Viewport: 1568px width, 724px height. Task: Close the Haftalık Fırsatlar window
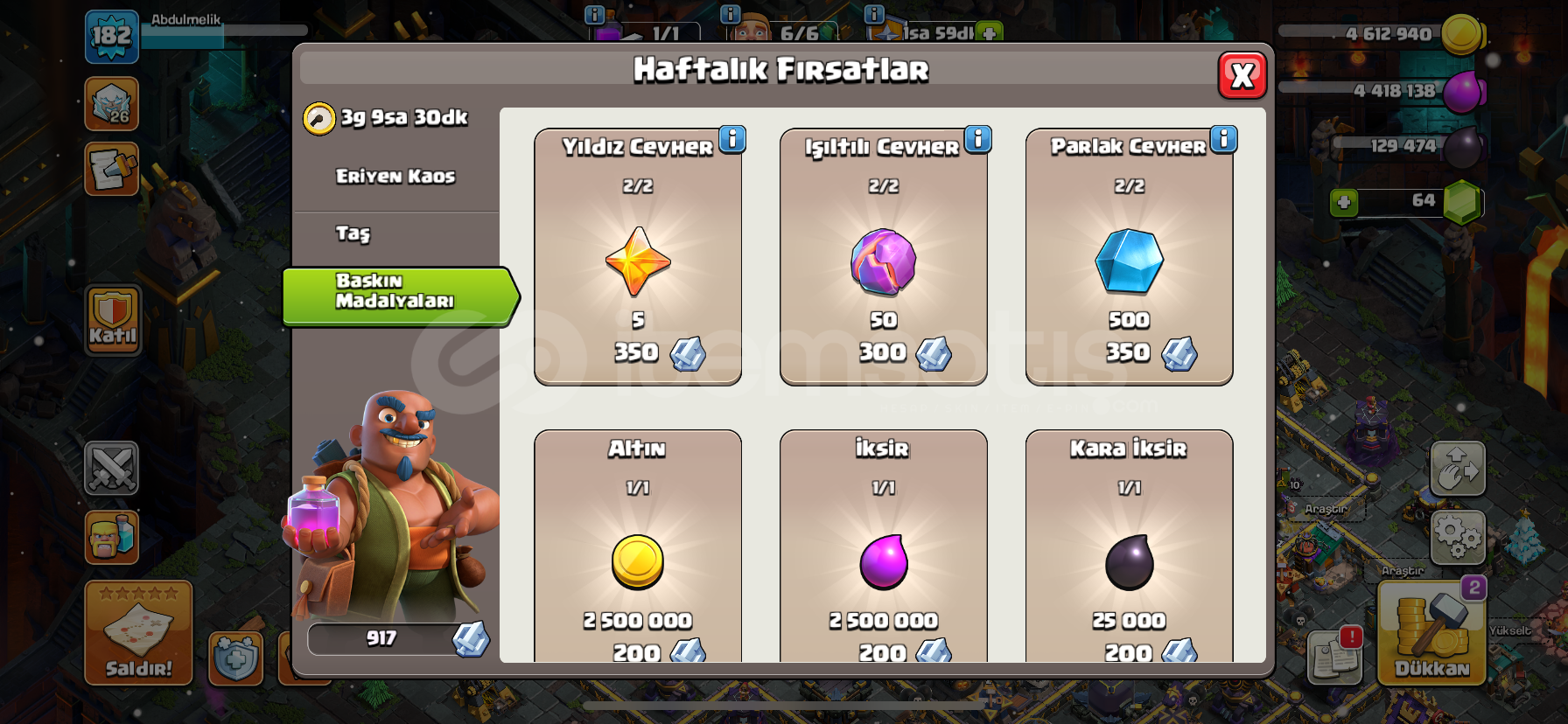(x=1242, y=75)
